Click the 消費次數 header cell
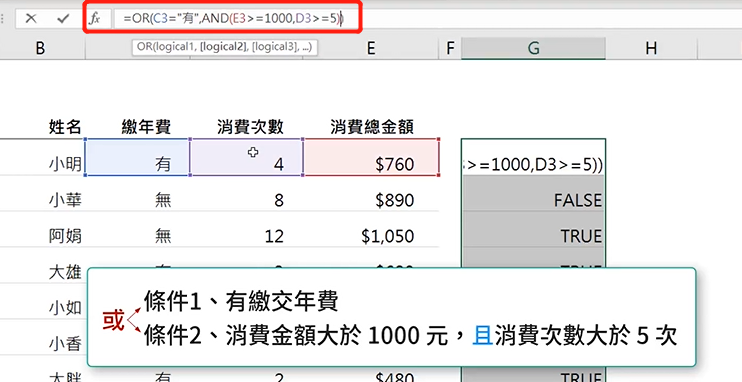Screen dimensions: 742x382 250,127
